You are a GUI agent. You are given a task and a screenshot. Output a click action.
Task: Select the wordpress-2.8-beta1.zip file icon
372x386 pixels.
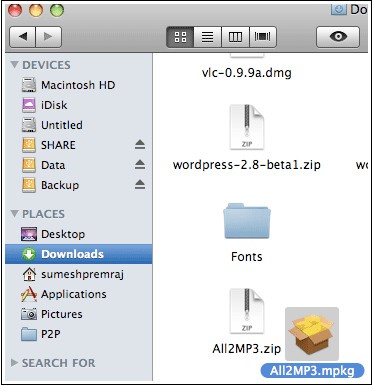coord(247,127)
